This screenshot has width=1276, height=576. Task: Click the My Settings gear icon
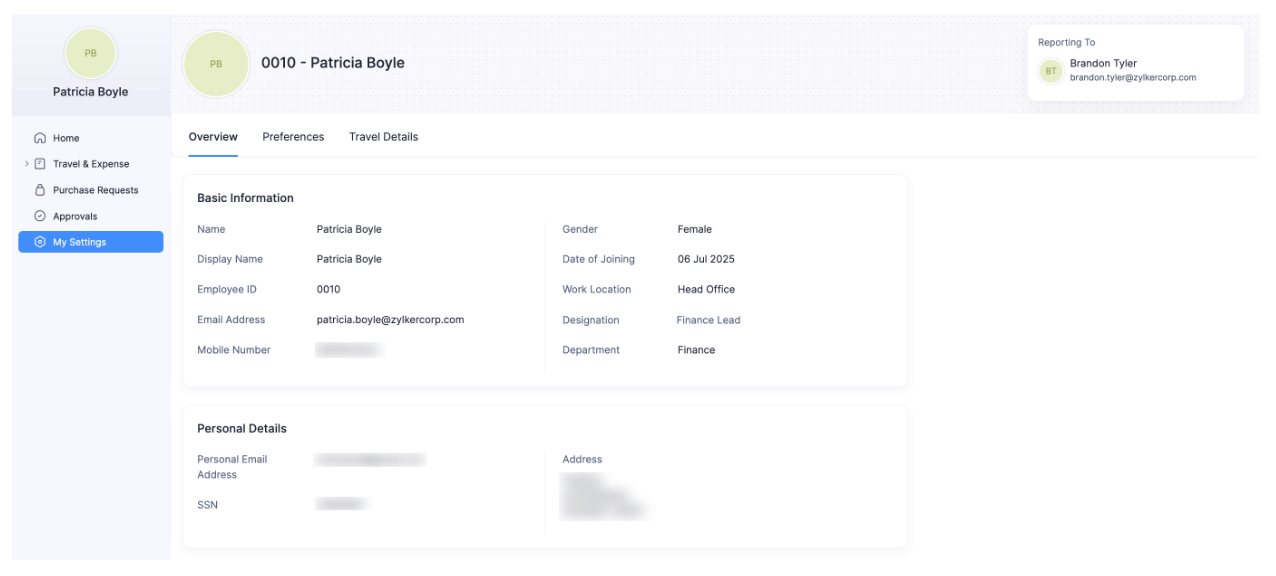40,242
